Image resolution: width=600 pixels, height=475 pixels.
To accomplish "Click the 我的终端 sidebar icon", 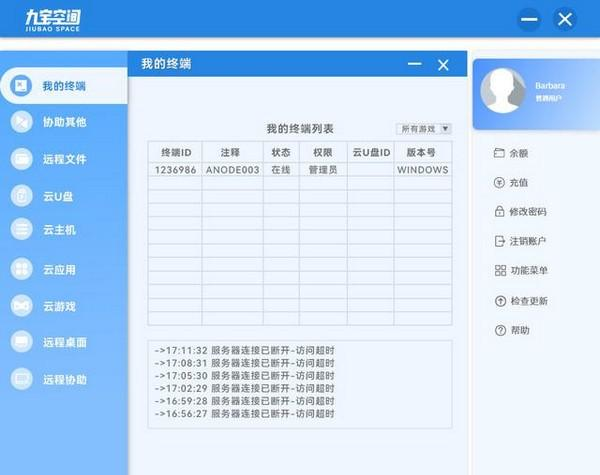I will [21, 86].
